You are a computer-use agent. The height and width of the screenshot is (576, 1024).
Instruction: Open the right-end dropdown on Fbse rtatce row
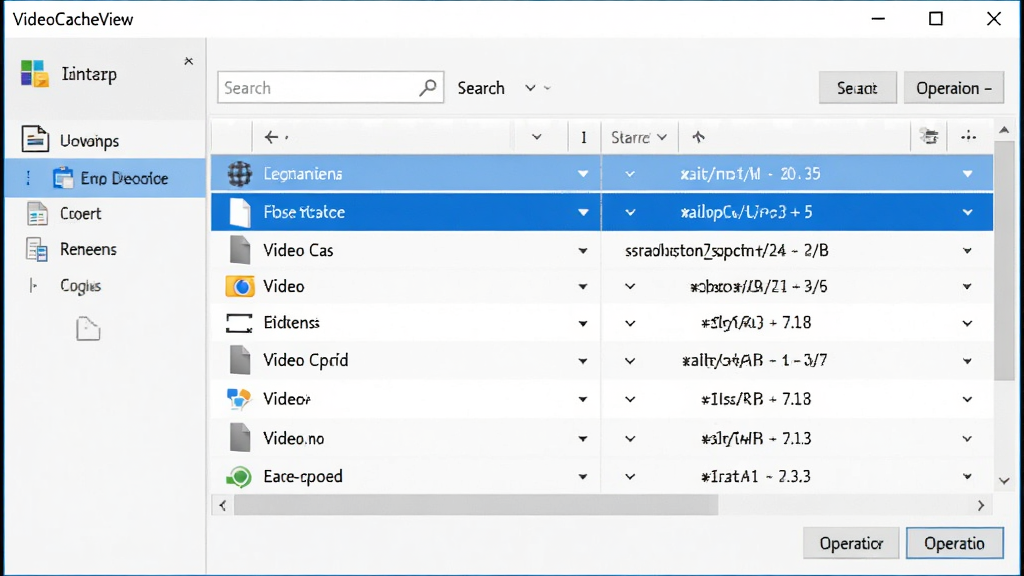pos(967,212)
